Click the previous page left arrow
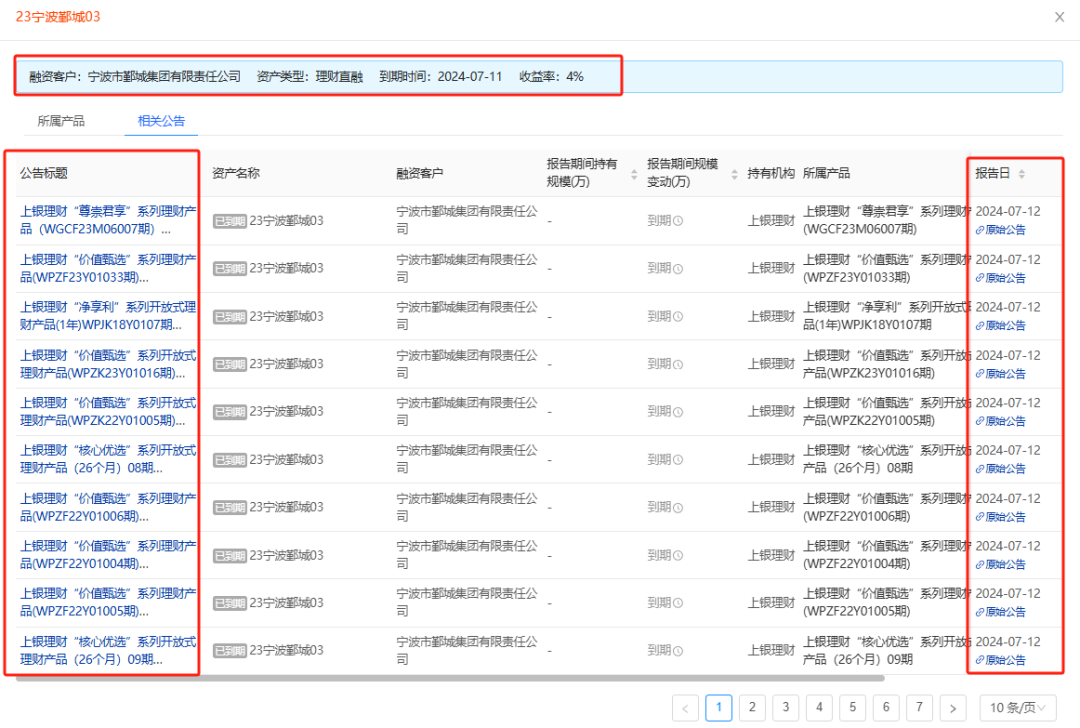The width and height of the screenshot is (1080, 728). click(685, 707)
